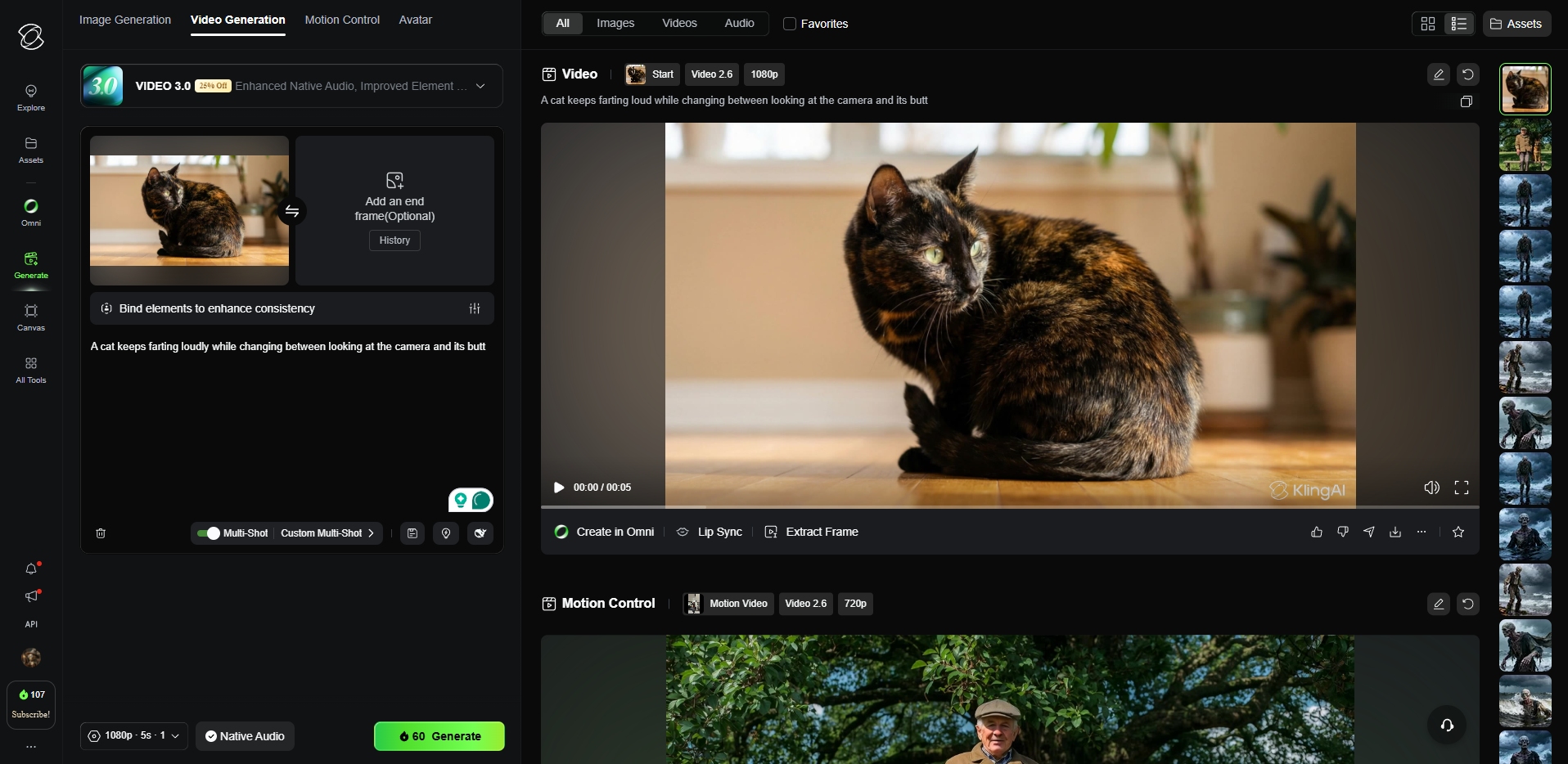Image resolution: width=1568 pixels, height=764 pixels.
Task: Click the green Generate button
Action: pyautogui.click(x=439, y=736)
